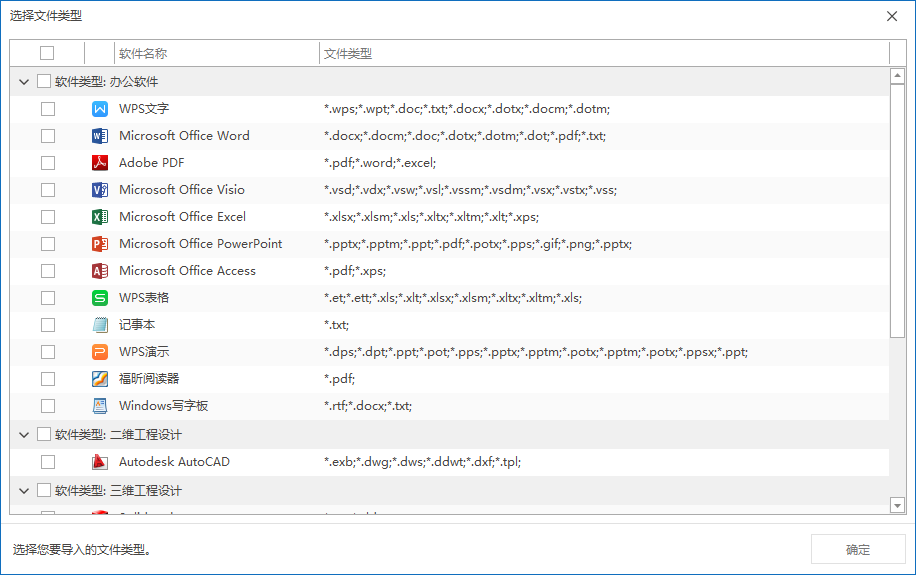Tick the 办公软件 group checkbox
The image size is (916, 575).
tap(44, 81)
